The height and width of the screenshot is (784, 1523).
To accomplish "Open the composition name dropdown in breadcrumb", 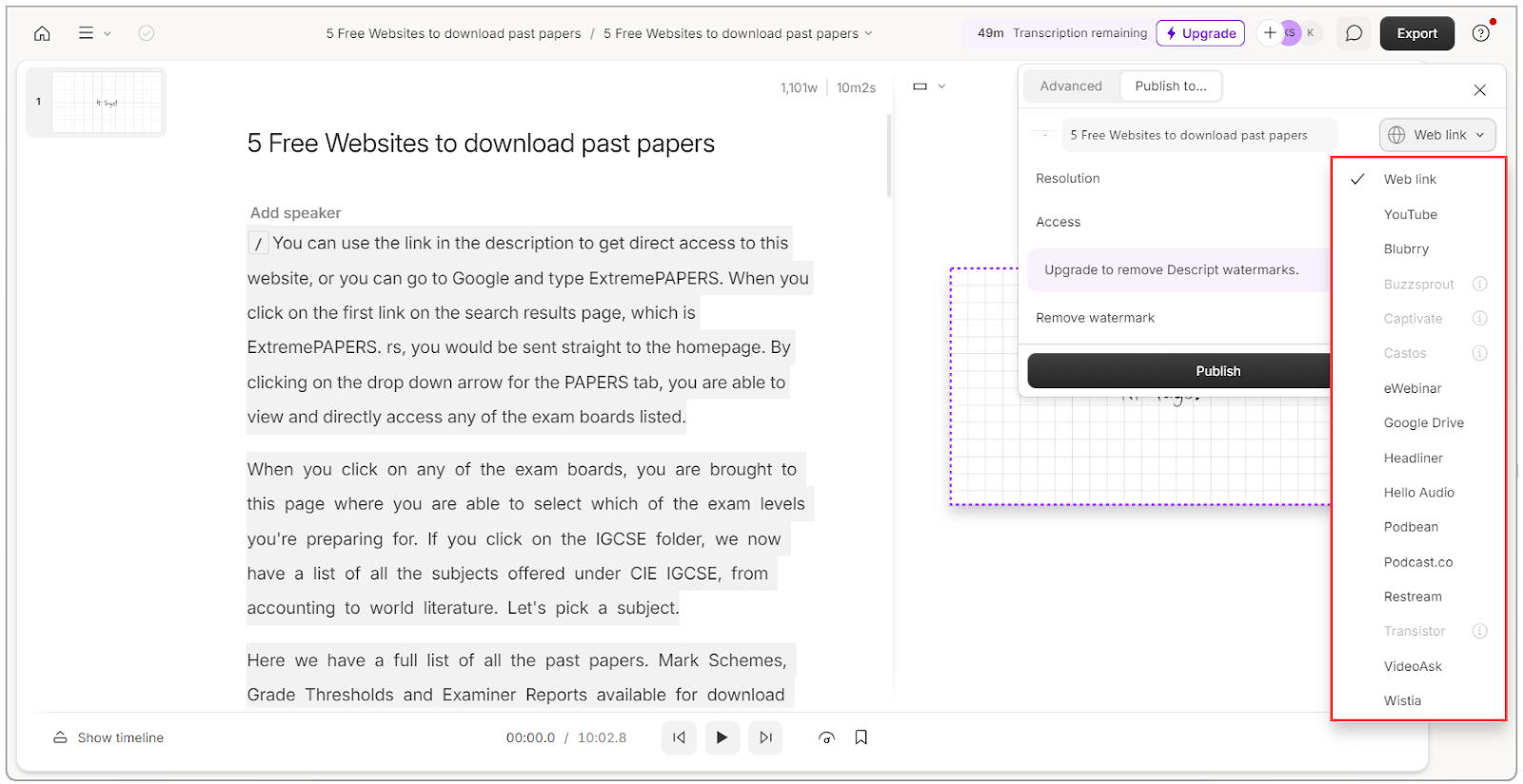I will (x=738, y=33).
